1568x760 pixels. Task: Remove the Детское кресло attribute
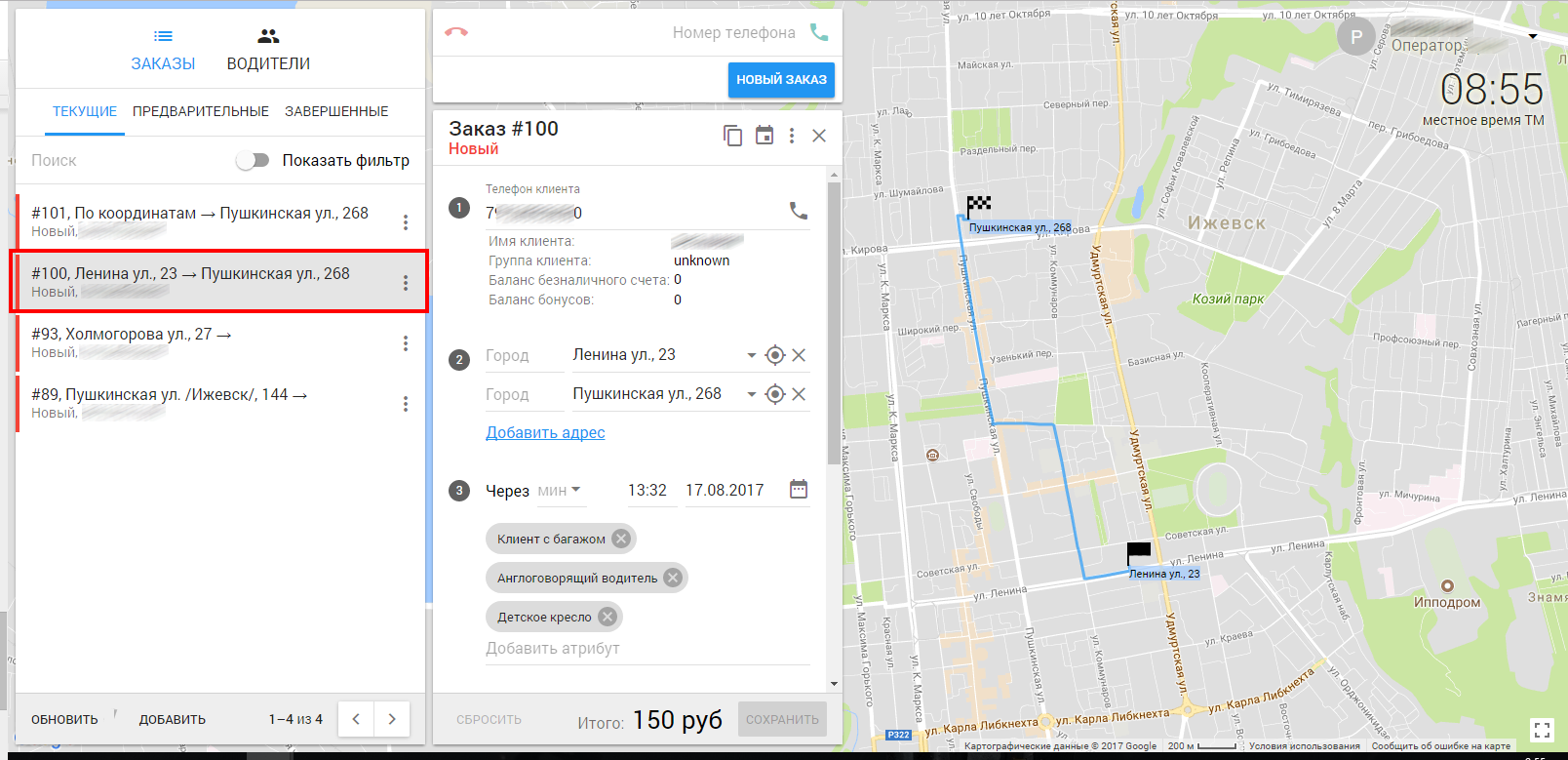click(x=608, y=617)
